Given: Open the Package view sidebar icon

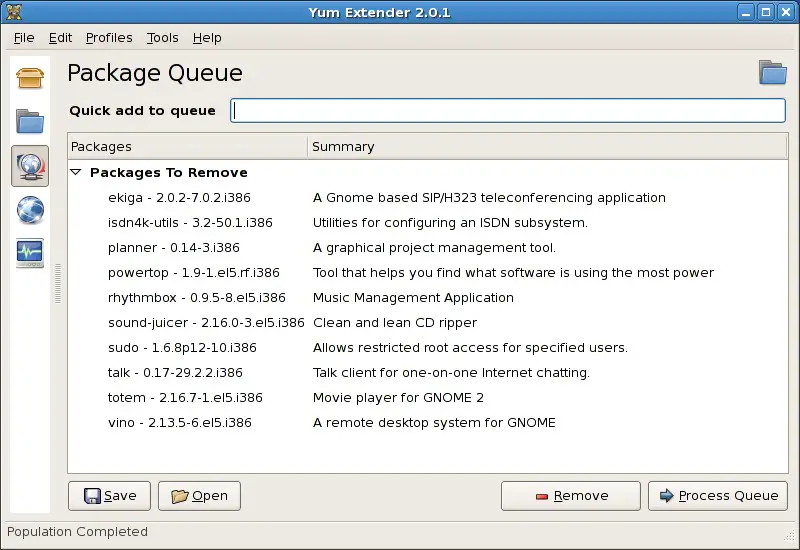Looking at the screenshot, I should click(30, 78).
